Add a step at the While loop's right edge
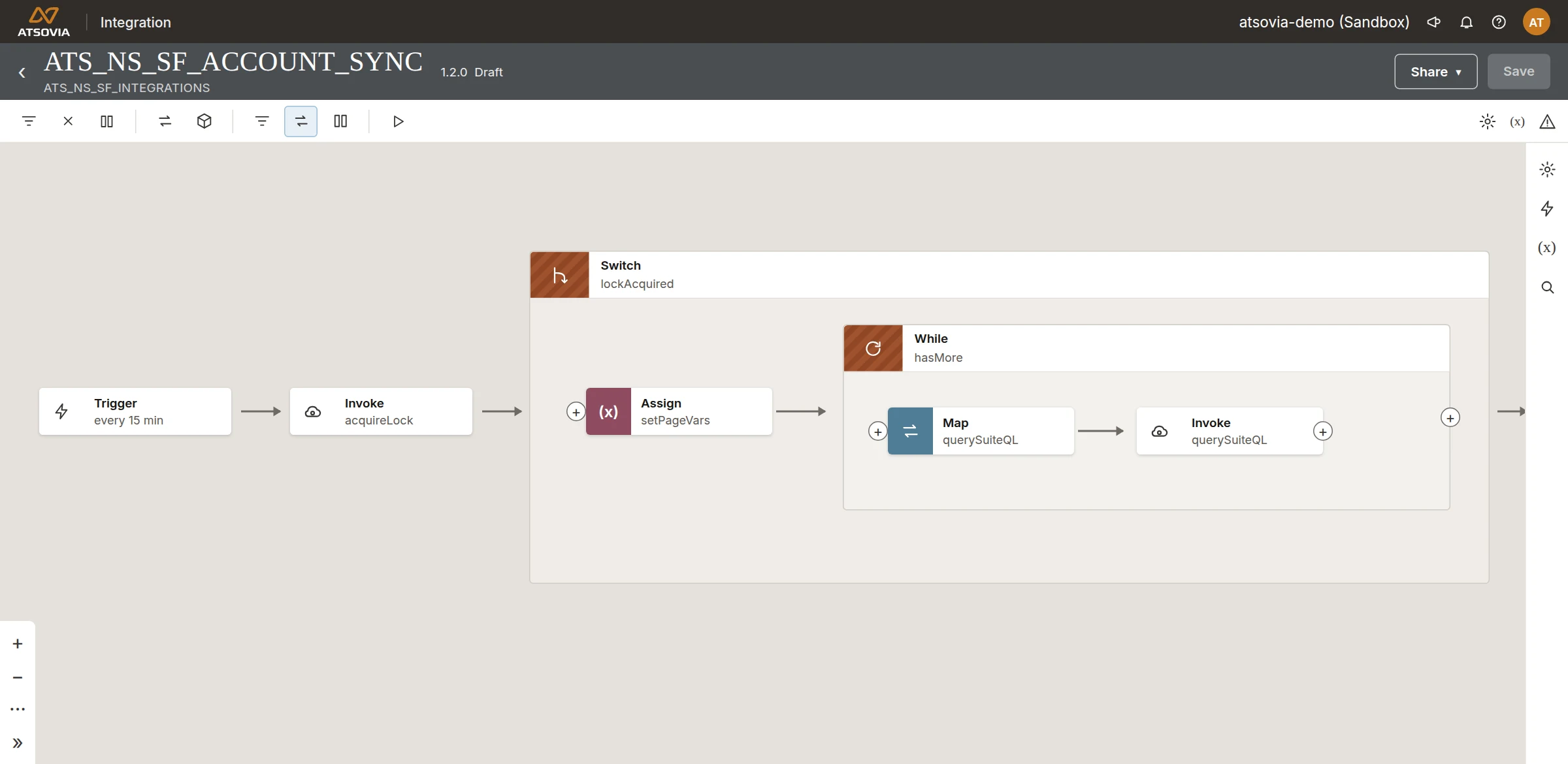 click(x=1450, y=418)
